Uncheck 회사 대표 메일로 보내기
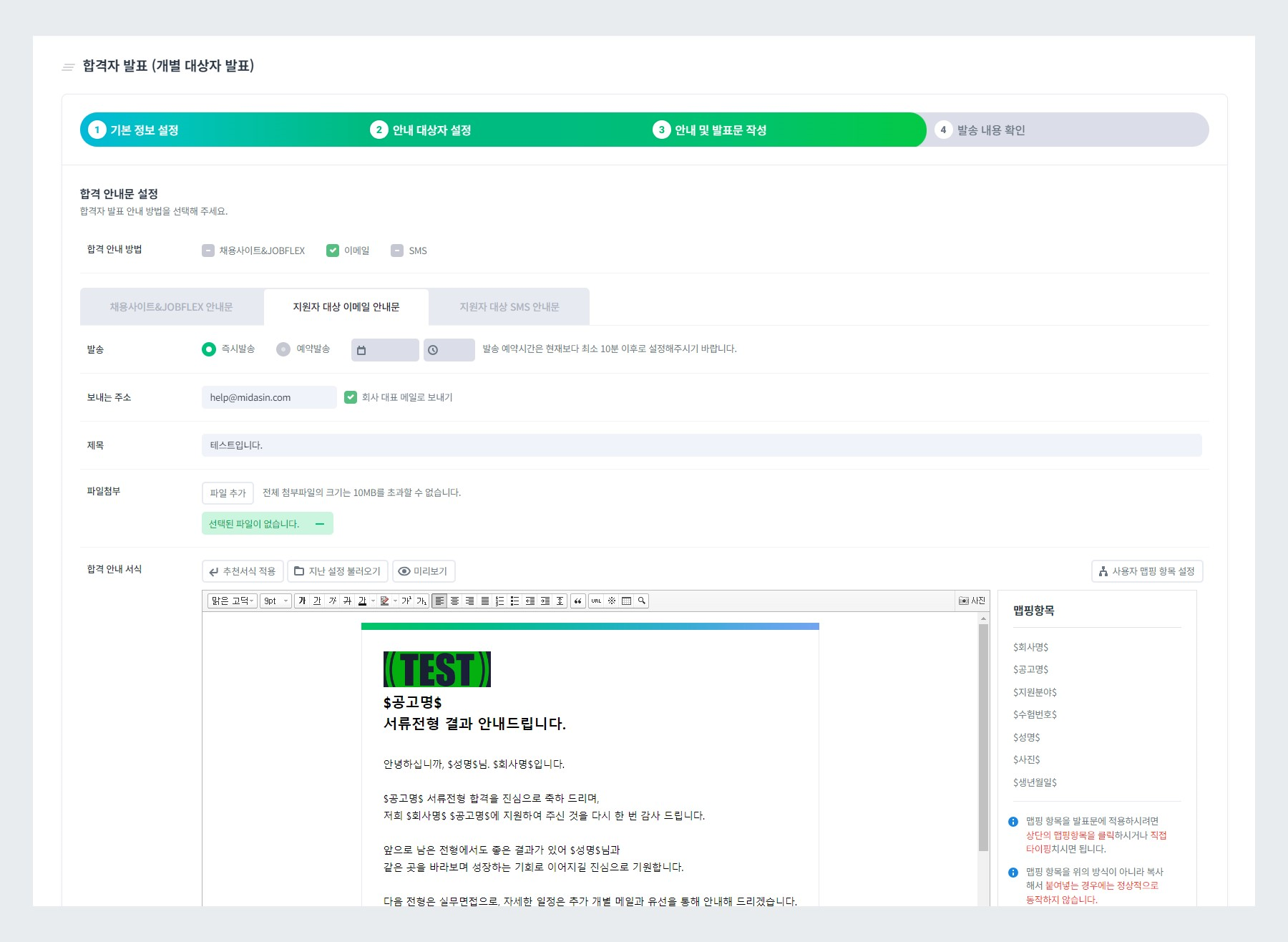This screenshot has width=1288, height=942. 350,397
